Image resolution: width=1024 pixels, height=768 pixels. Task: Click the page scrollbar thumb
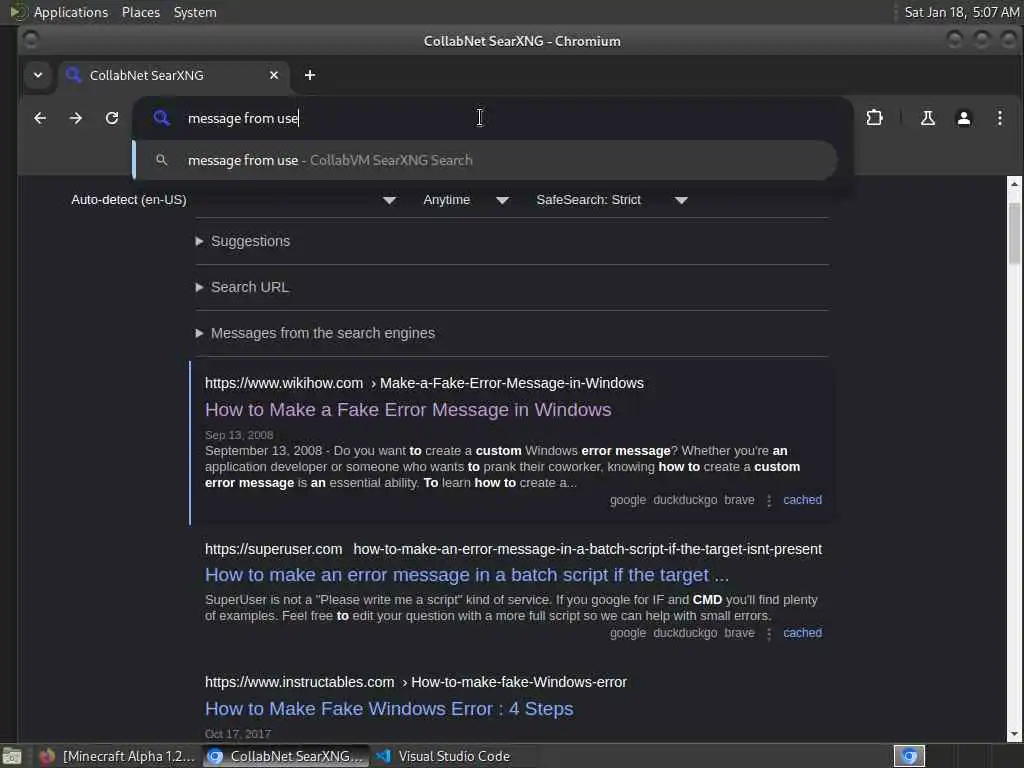coord(1014,233)
